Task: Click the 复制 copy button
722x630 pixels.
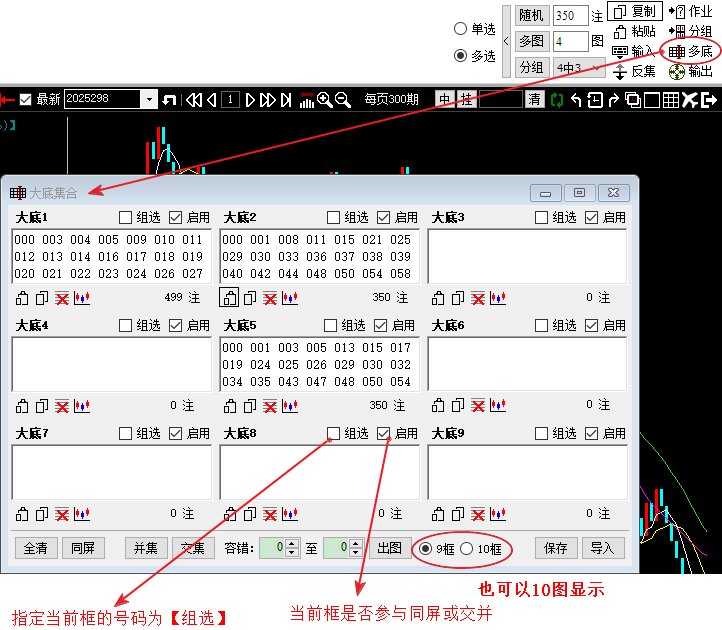Action: 635,11
